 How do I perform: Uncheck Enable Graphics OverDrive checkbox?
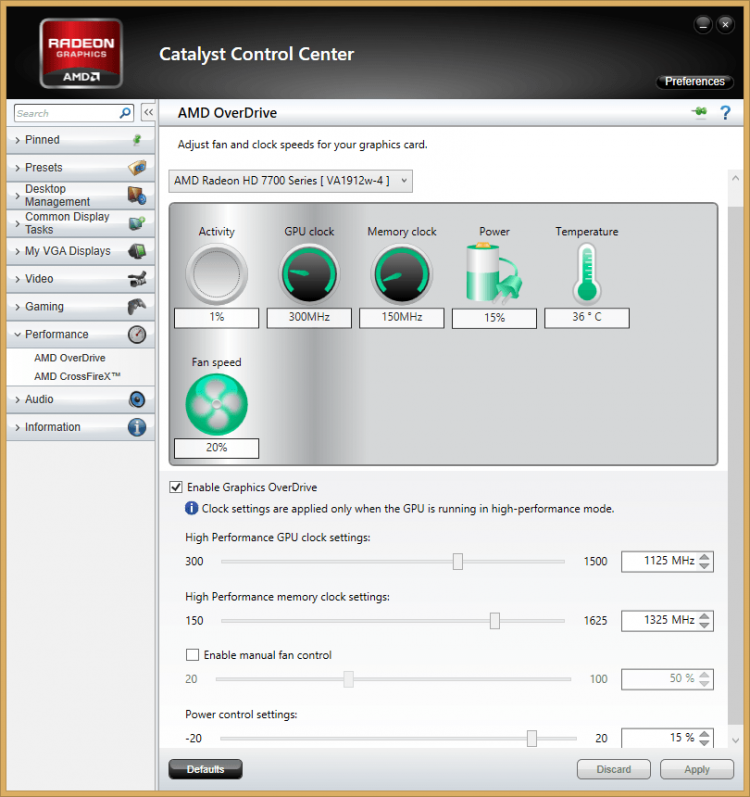click(x=177, y=487)
